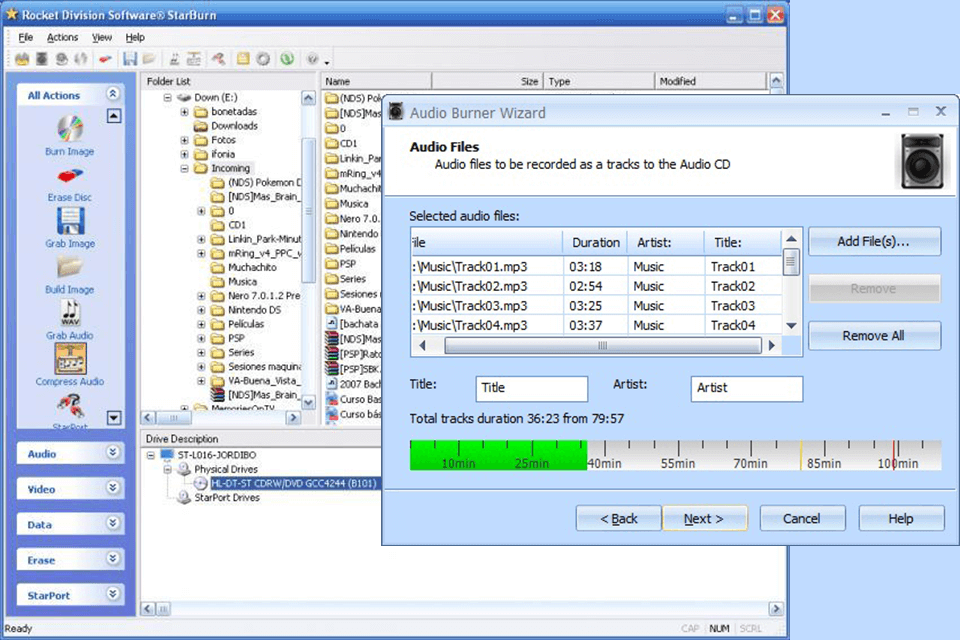Click inside the Title input field
The width and height of the screenshot is (960, 640).
pos(531,388)
